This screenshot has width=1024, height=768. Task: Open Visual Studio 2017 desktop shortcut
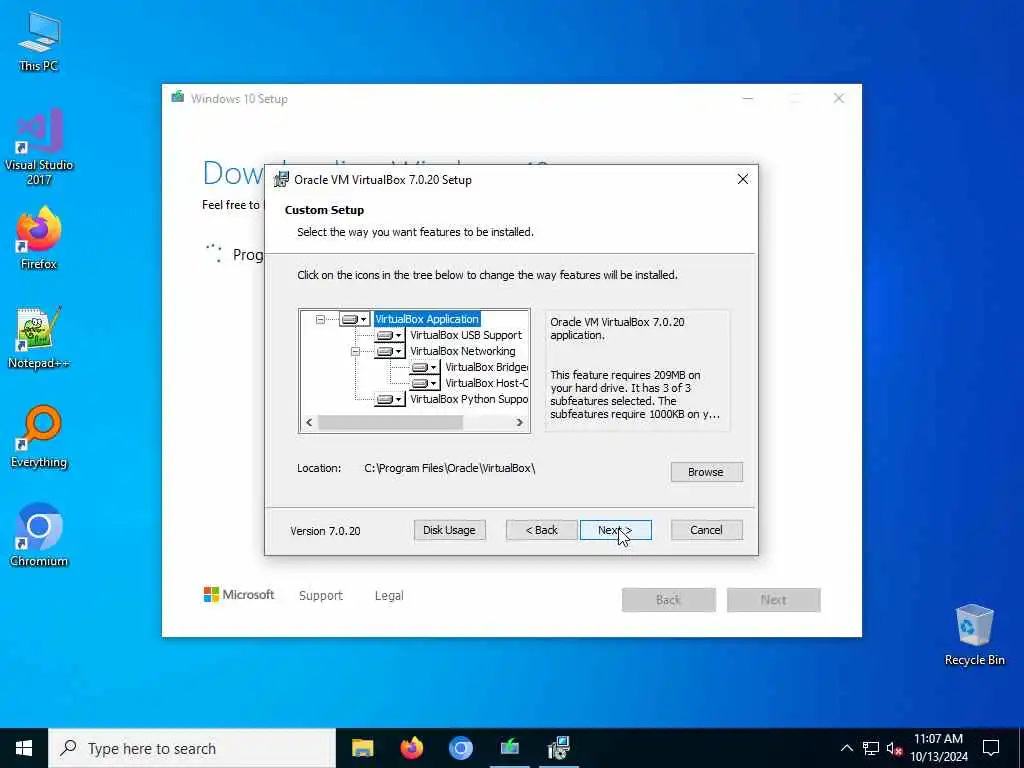tap(39, 147)
